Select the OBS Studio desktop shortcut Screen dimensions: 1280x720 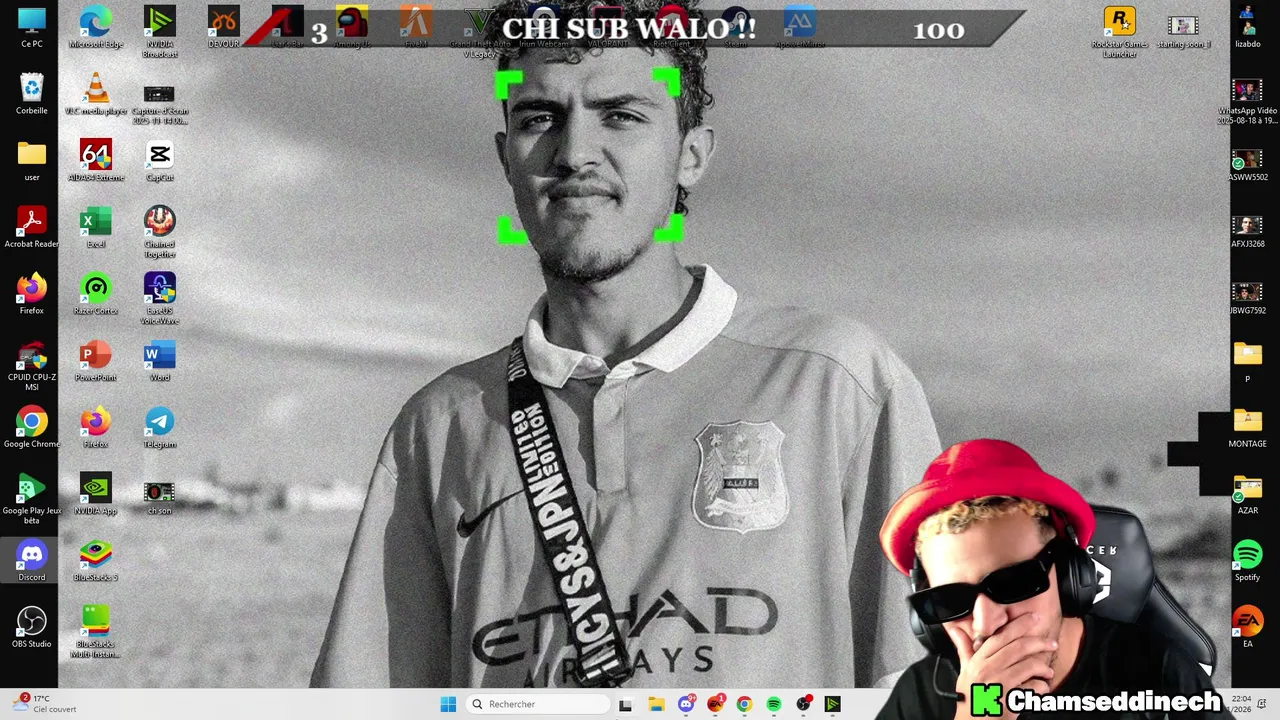(x=32, y=627)
